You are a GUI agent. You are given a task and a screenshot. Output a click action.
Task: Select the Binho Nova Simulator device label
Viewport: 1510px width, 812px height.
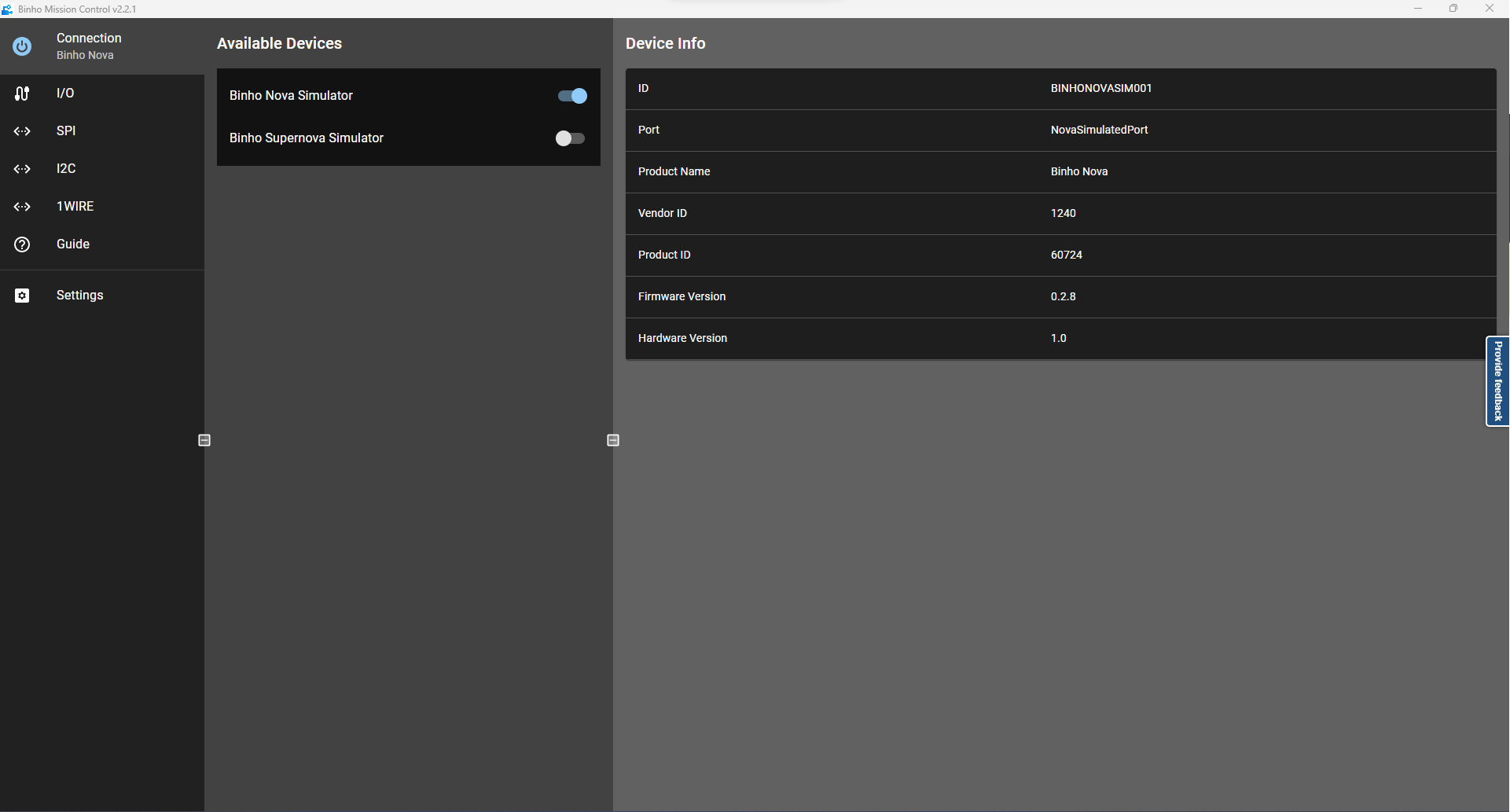coord(291,96)
